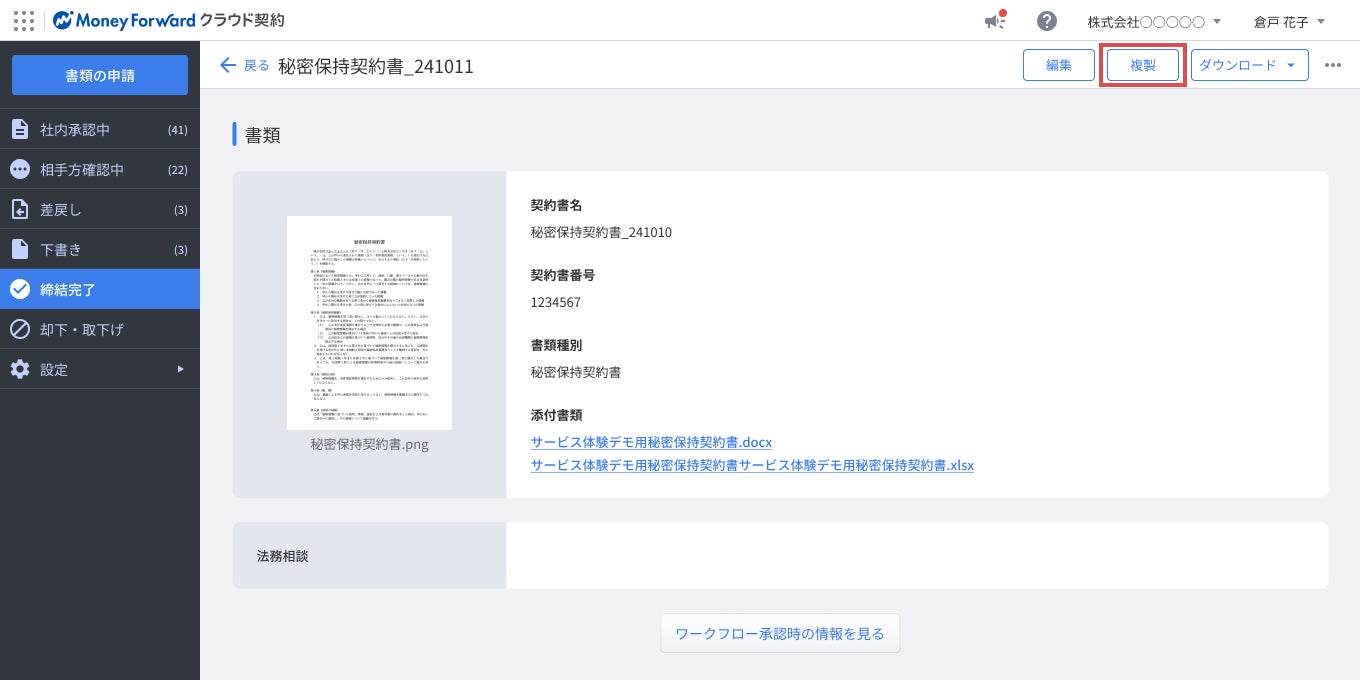
Task: Open the help question mark icon
Action: (1047, 21)
